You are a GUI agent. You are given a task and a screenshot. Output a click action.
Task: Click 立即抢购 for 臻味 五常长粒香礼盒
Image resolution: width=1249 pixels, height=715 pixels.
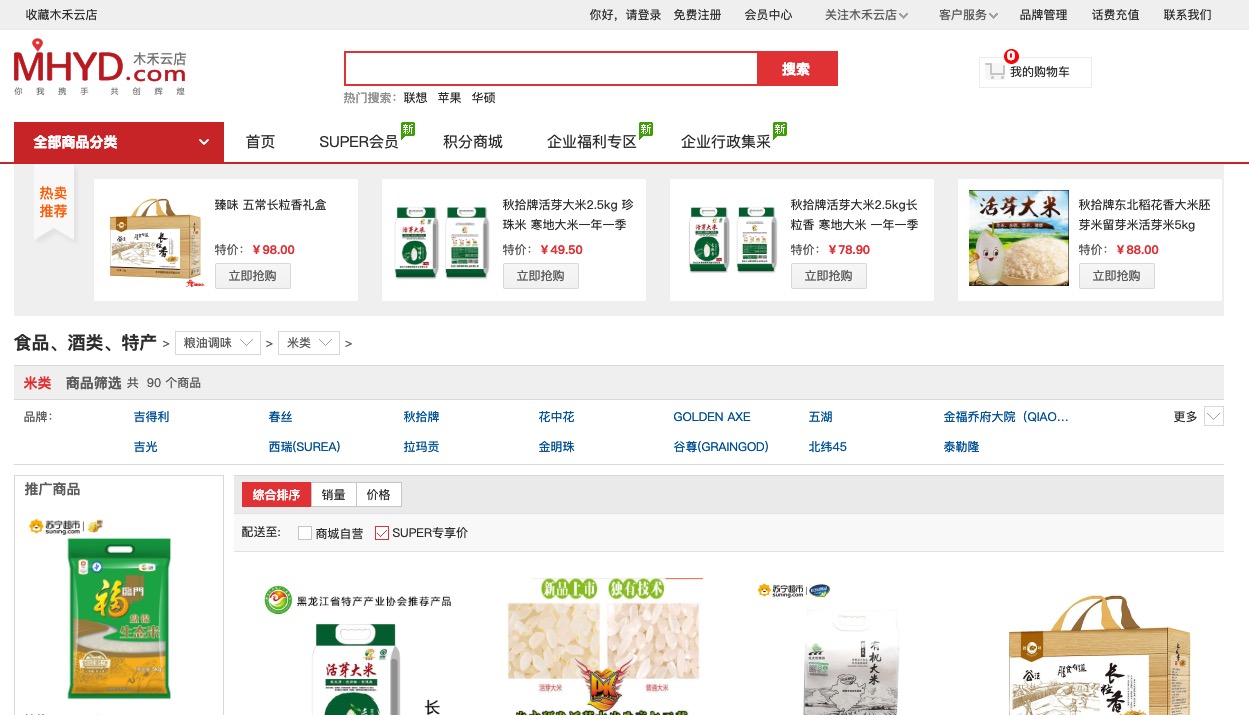(x=253, y=276)
